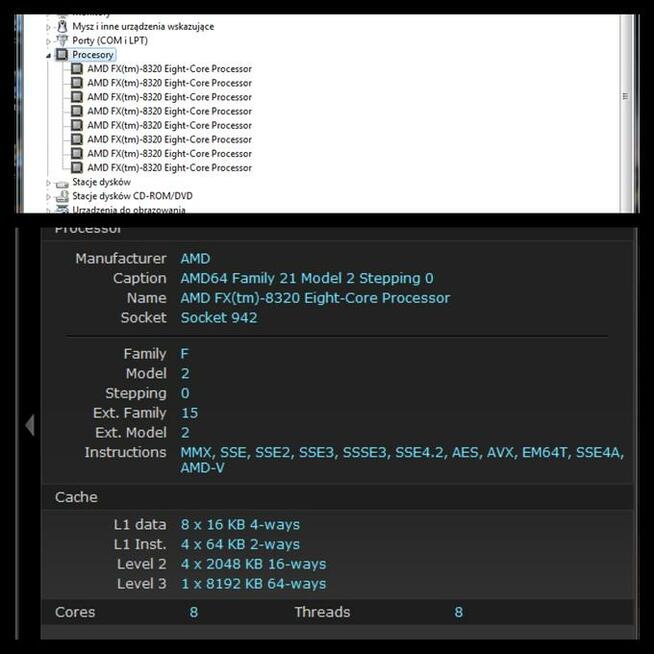Click the AMD value beside Manufacturer
The image size is (654, 654).
point(195,259)
